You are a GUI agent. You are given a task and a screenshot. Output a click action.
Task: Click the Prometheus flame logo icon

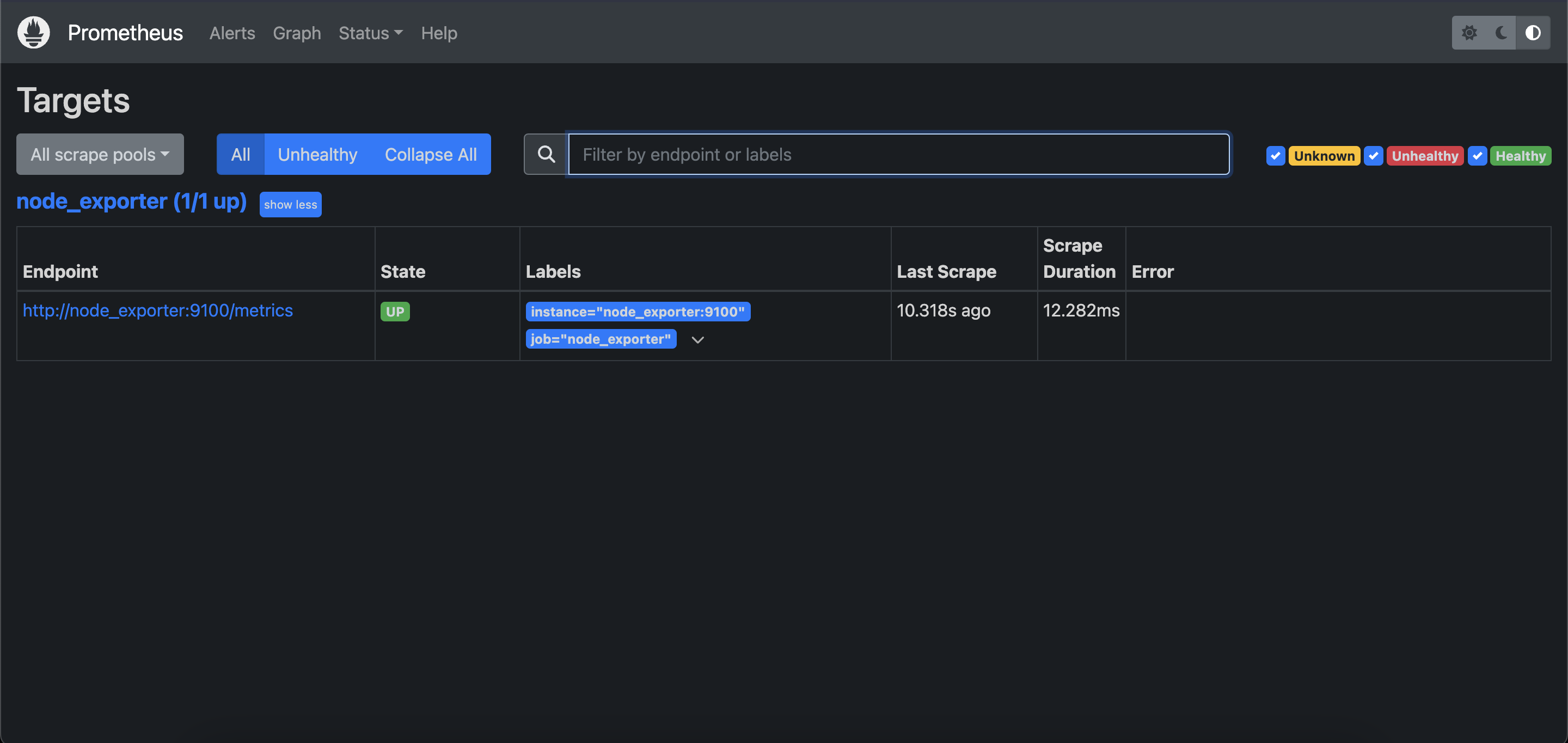click(x=33, y=32)
